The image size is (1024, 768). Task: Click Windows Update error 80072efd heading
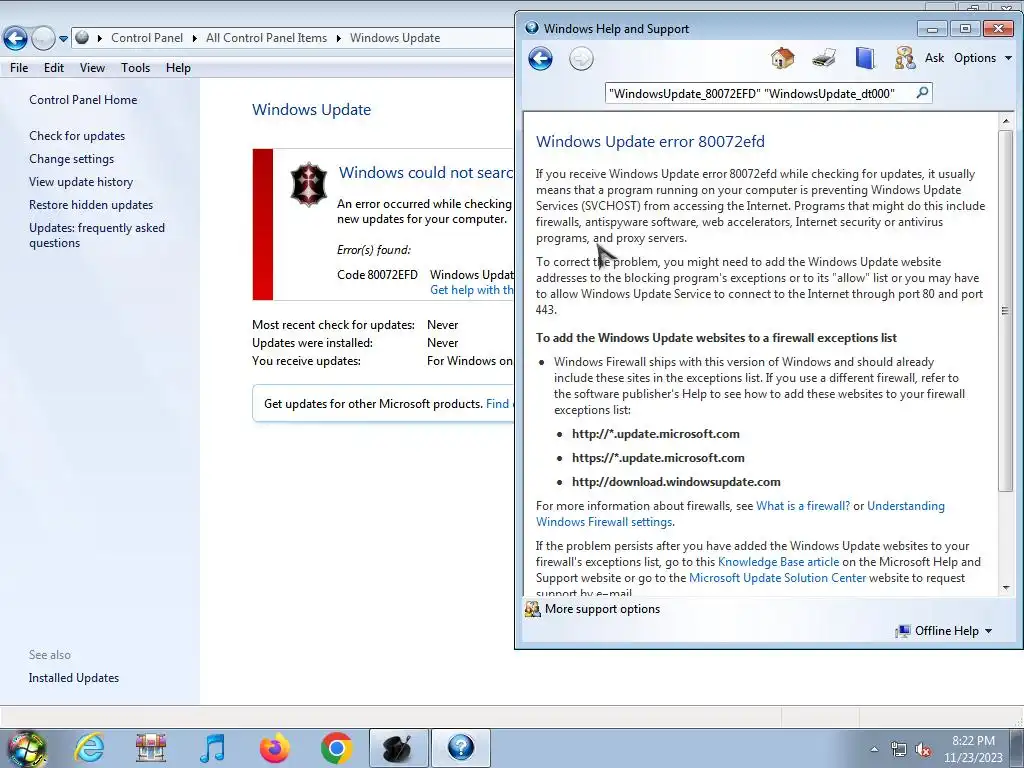650,142
